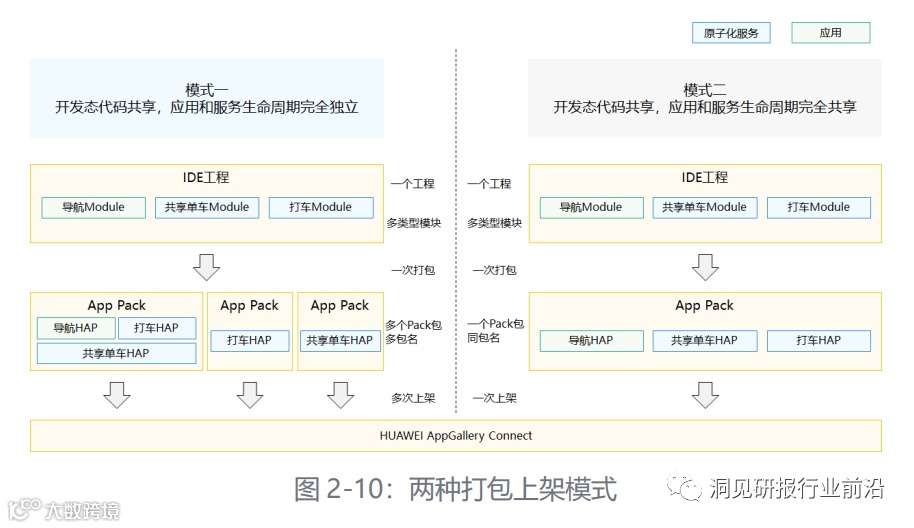The width and height of the screenshot is (914, 528).
Task: Click the IDE工程 title under 模式一
Action: coord(206,177)
